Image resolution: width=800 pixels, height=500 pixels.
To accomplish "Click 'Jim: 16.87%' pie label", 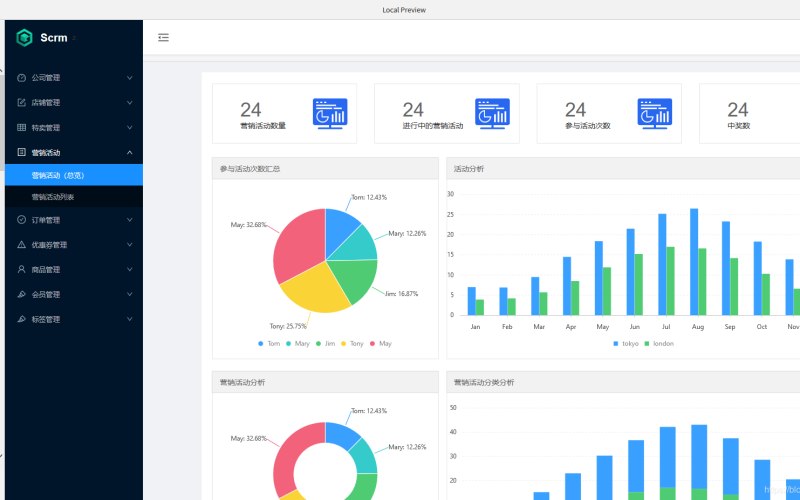I will tap(402, 293).
